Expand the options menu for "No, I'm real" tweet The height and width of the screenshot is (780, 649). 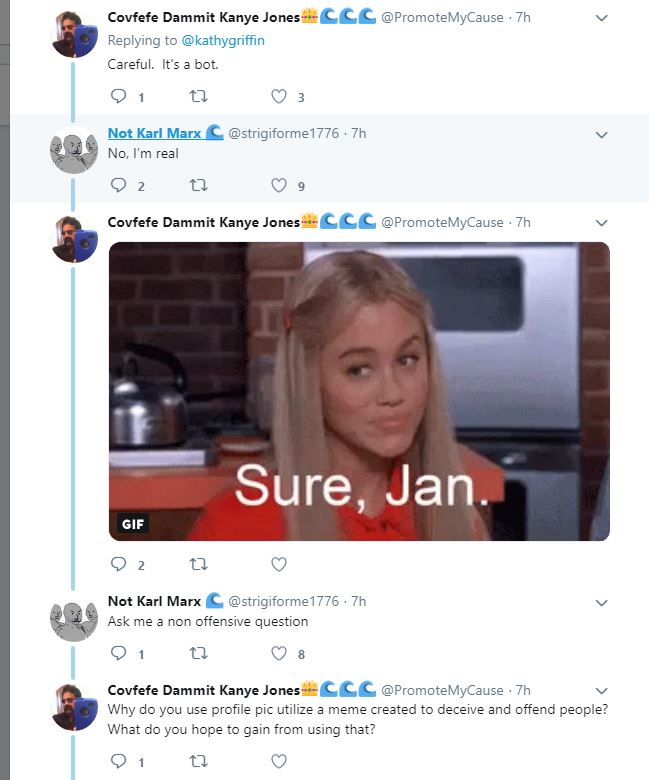[602, 134]
